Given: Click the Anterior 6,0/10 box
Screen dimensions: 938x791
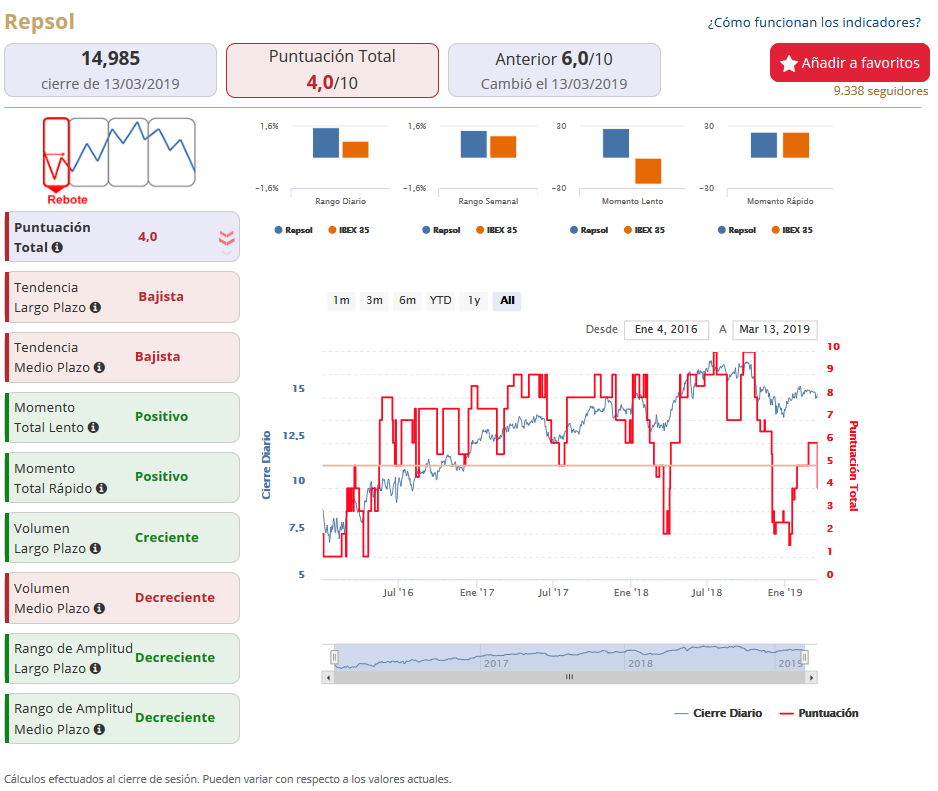Looking at the screenshot, I should coord(554,70).
